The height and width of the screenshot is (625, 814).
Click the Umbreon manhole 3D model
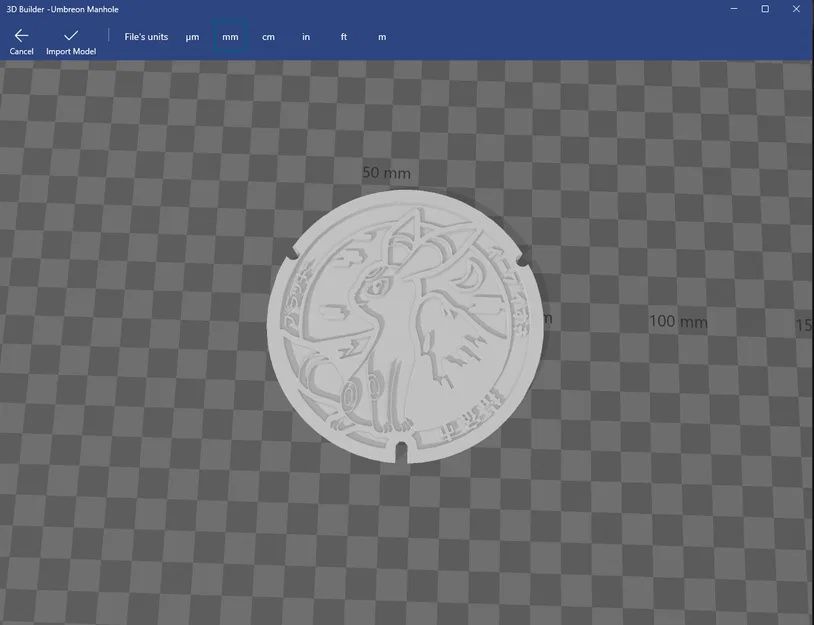tap(405, 327)
